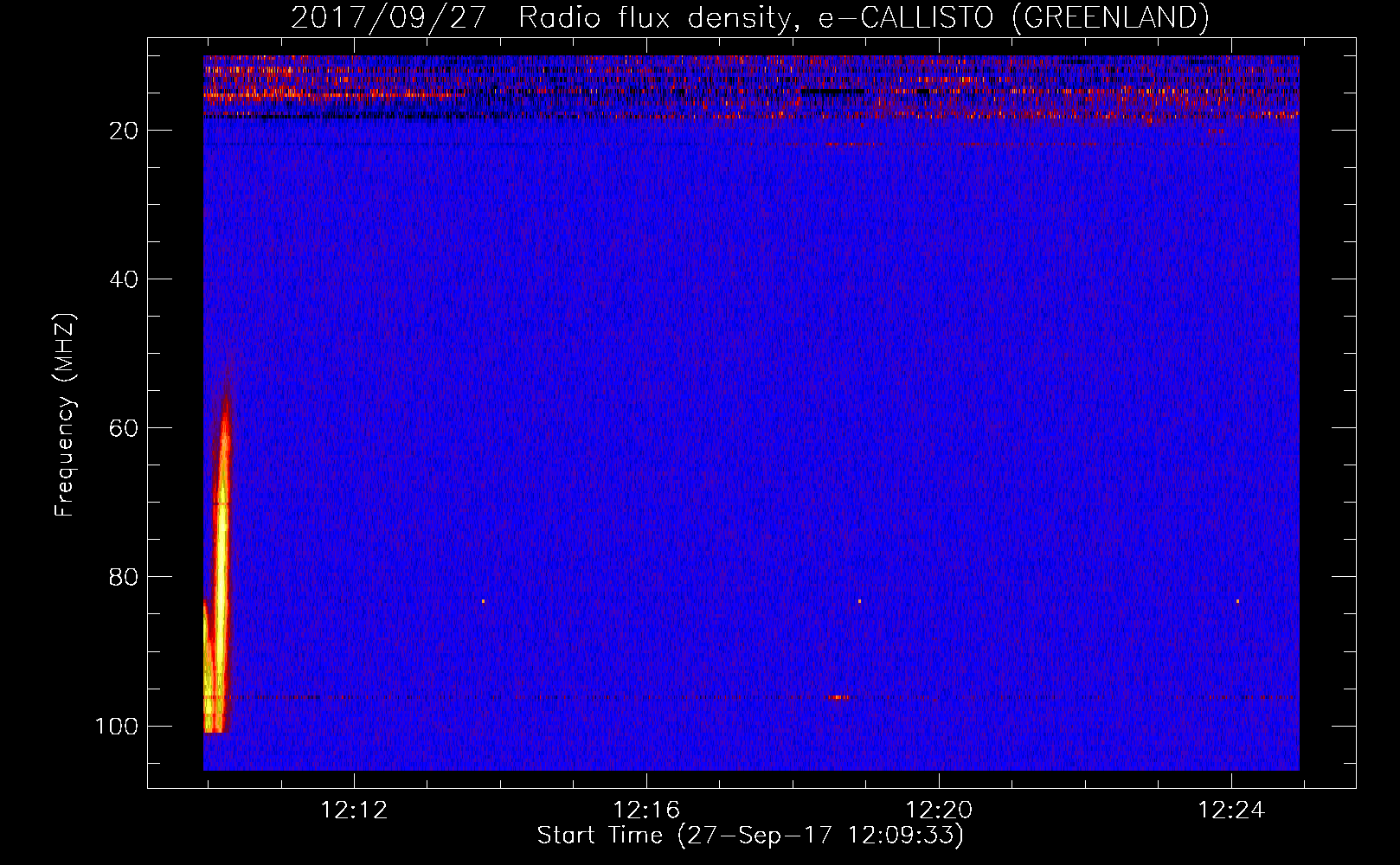Click the time tick label '12:24'
Screen dimensions: 1400x865
(x=1231, y=811)
